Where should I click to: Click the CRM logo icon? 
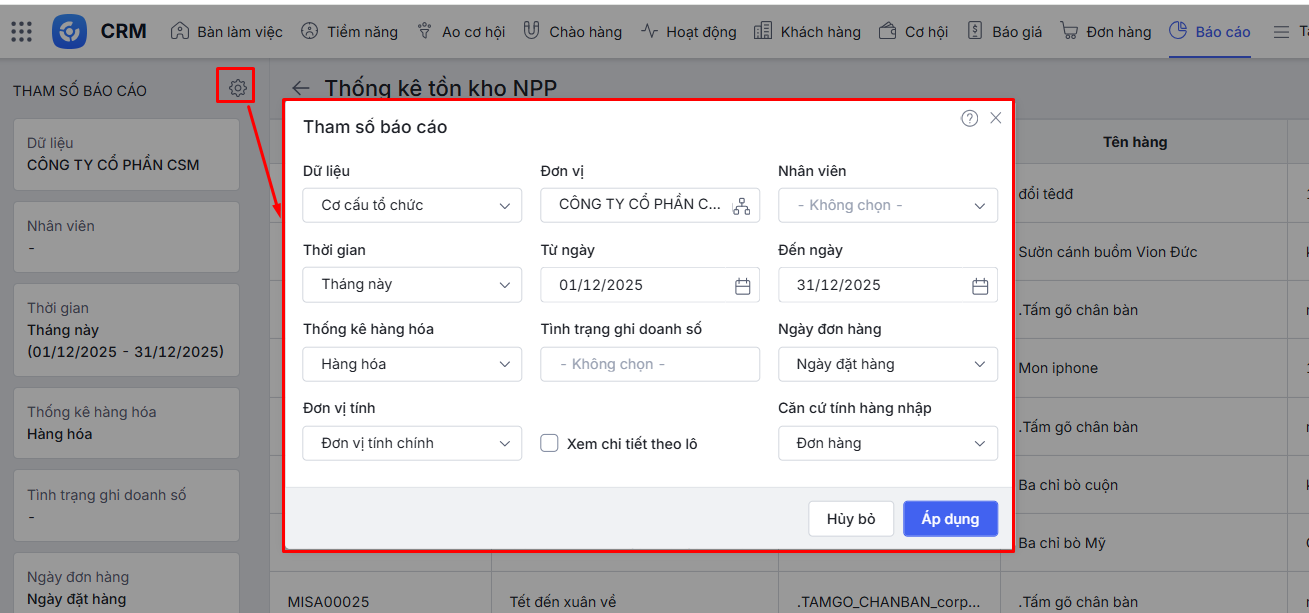(x=70, y=31)
